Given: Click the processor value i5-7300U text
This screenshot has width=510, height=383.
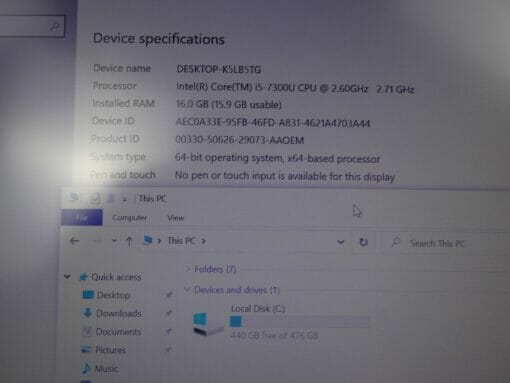Looking at the screenshot, I should (295, 88).
